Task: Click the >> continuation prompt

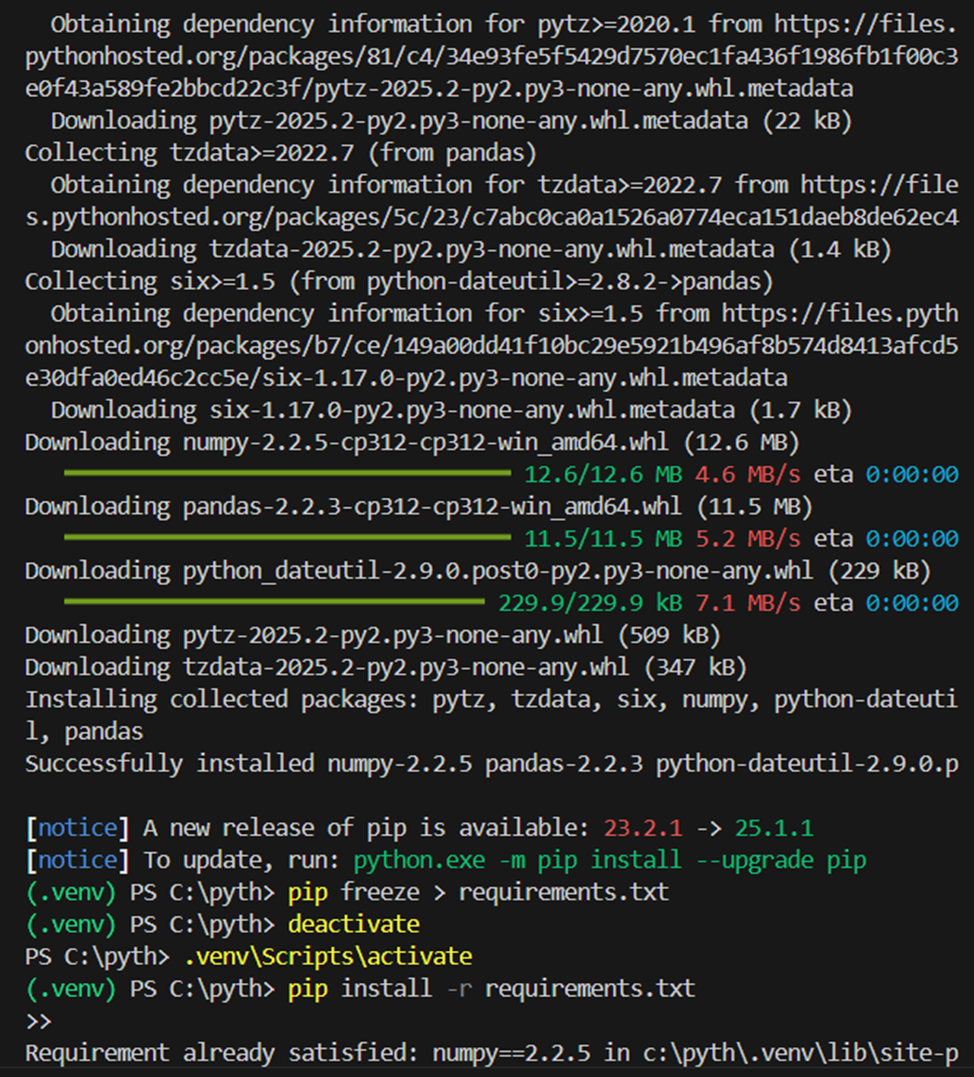Action: (x=38, y=1021)
